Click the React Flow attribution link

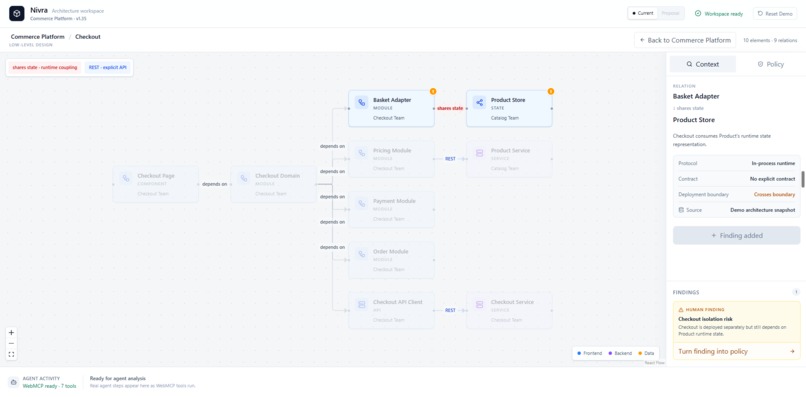(655, 363)
